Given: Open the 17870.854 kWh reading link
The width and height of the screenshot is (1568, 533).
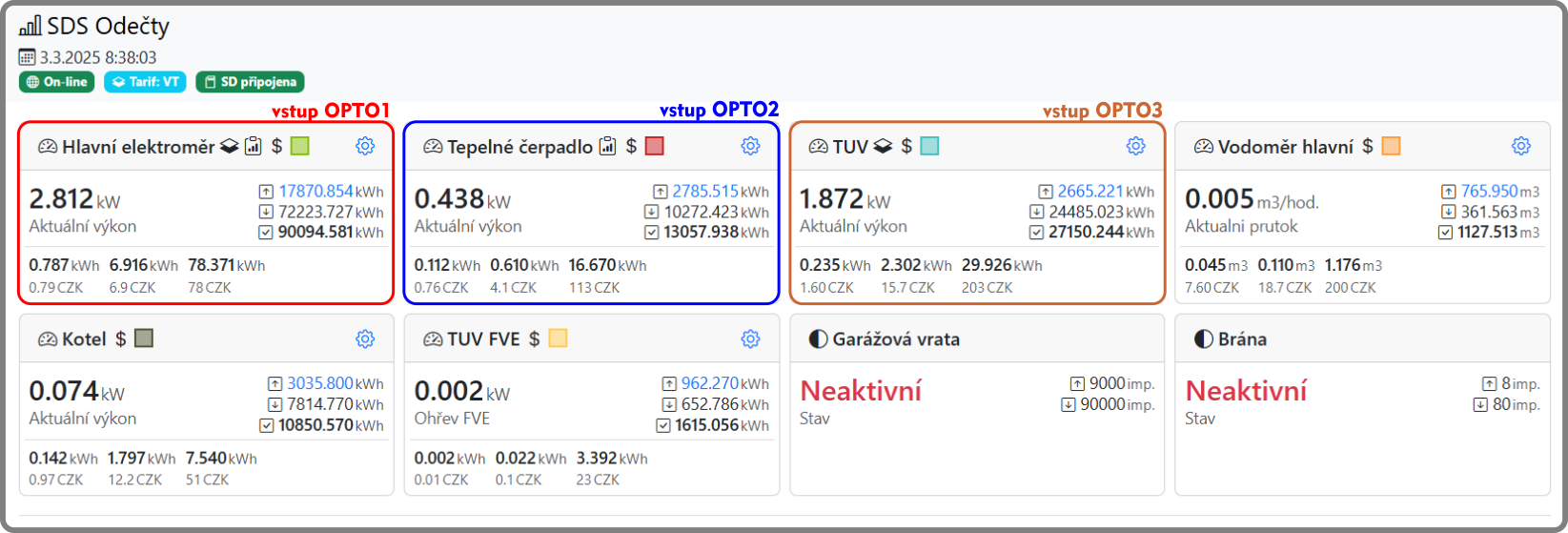Looking at the screenshot, I should pos(316,192).
